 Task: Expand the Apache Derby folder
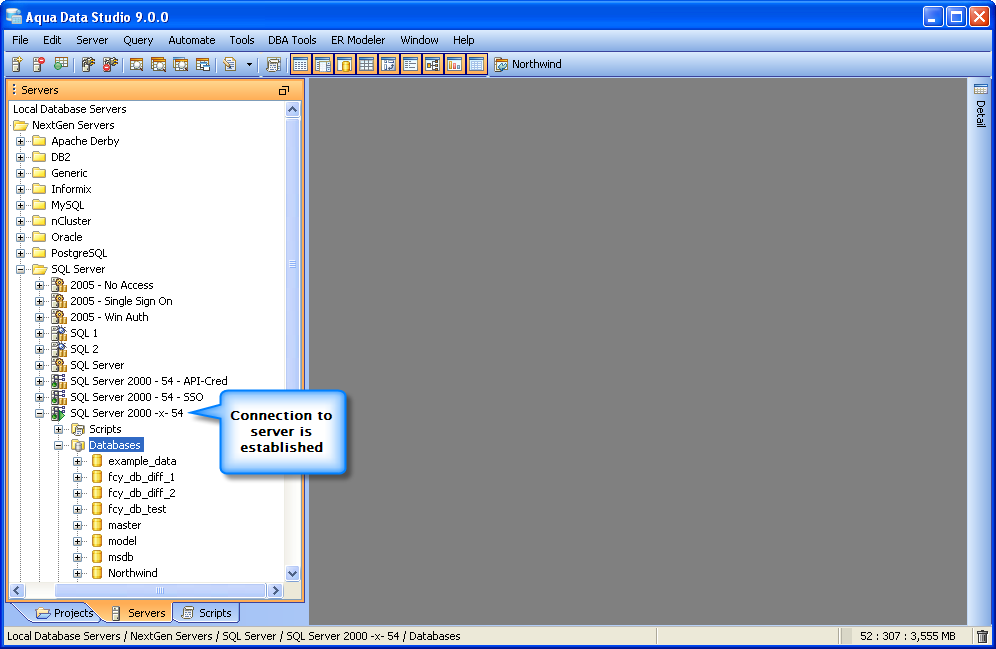point(20,141)
